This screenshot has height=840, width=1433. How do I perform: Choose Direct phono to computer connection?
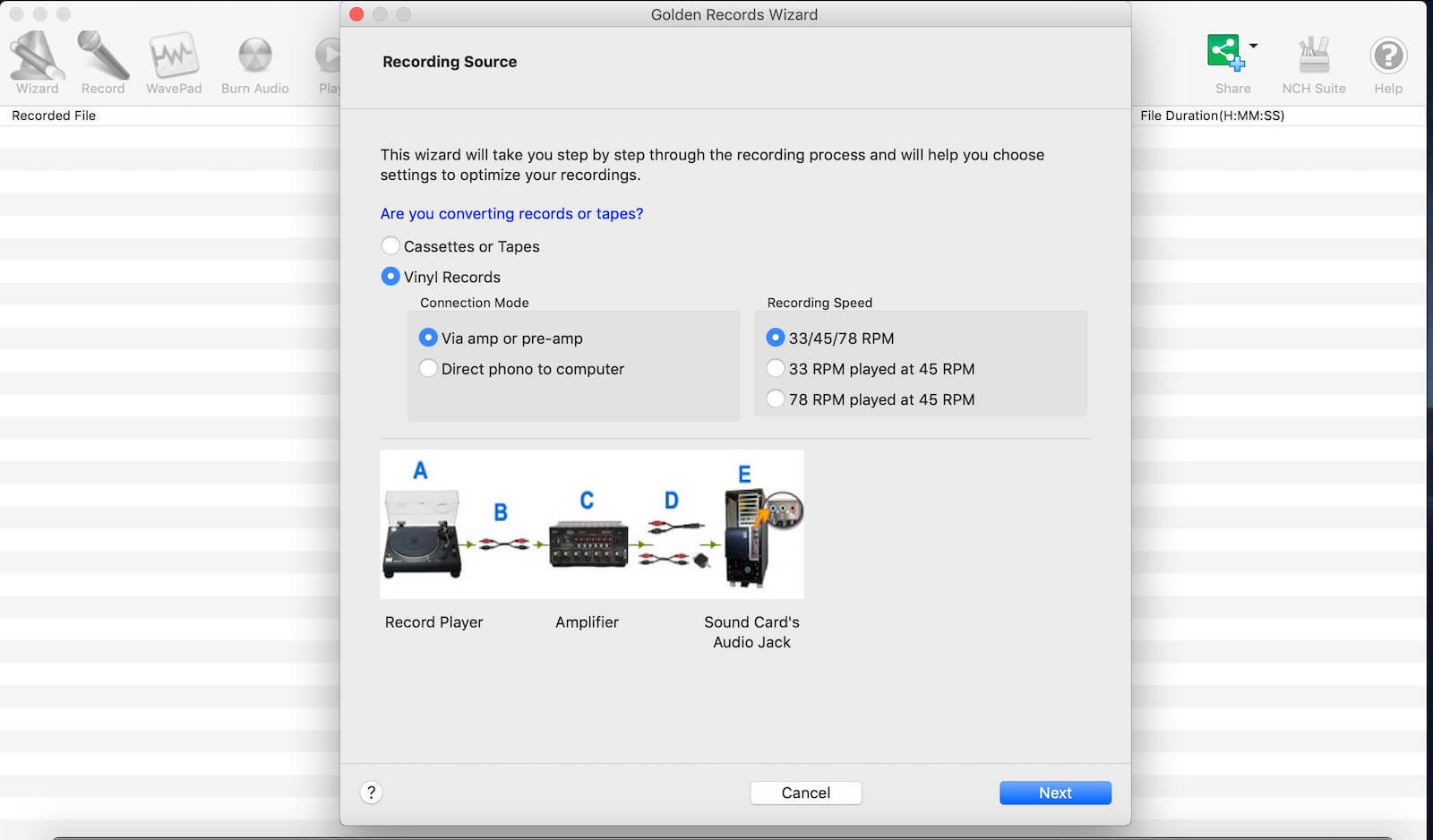(x=428, y=368)
